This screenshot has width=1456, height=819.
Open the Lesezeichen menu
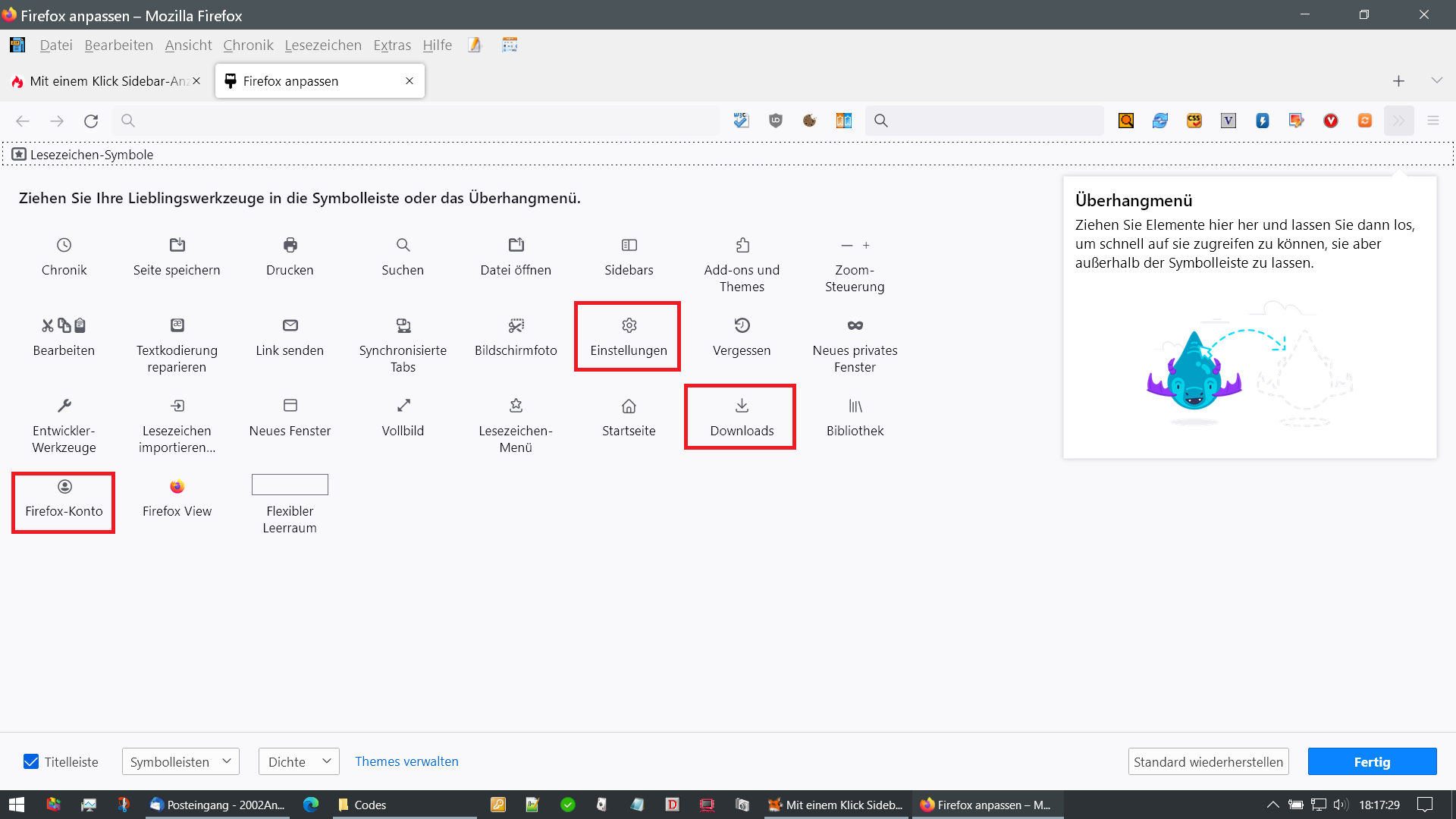(323, 45)
